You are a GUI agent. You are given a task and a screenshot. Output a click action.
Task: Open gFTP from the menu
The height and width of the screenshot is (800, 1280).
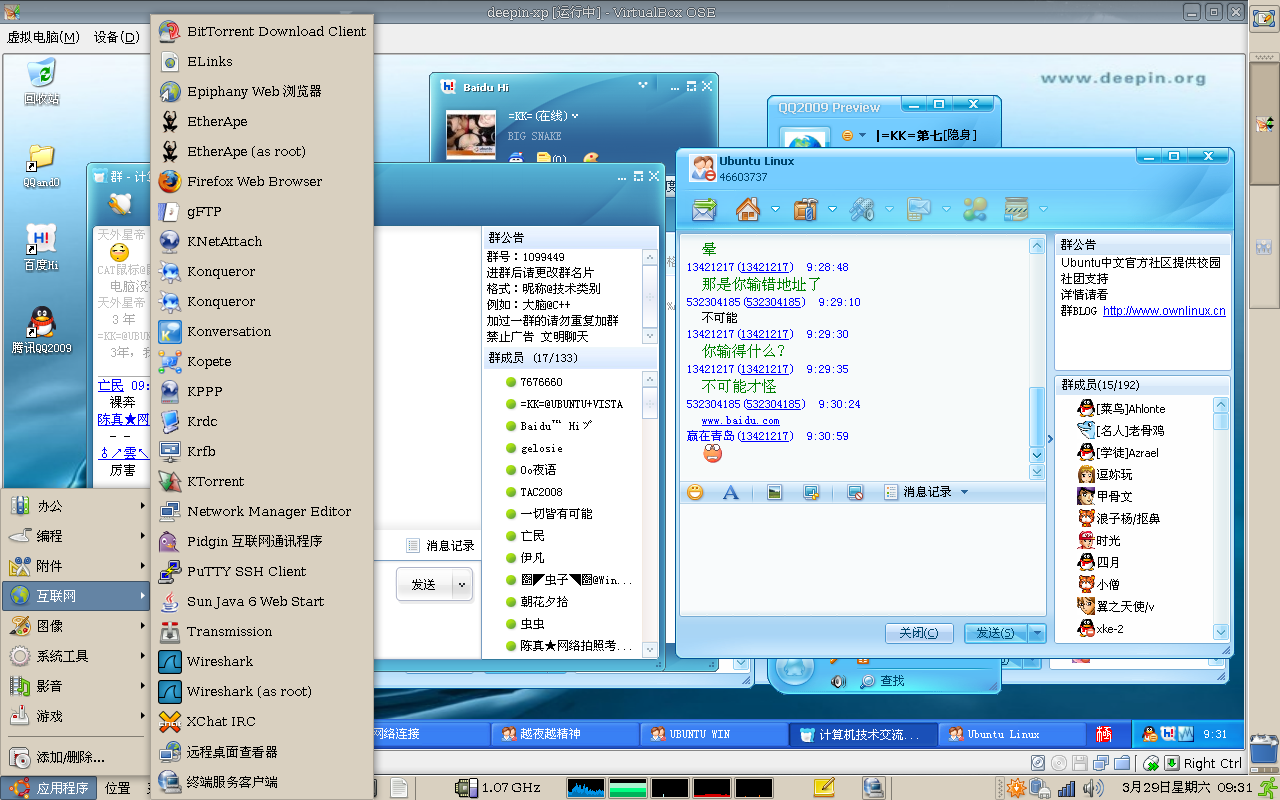(262, 211)
